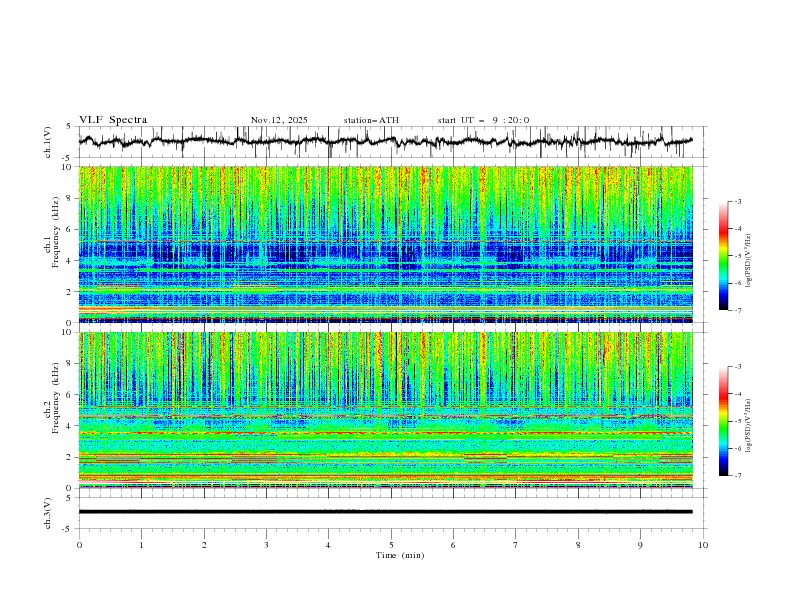Click lower color scale "log(PSD)(V²/Hz)" label

coord(748,426)
